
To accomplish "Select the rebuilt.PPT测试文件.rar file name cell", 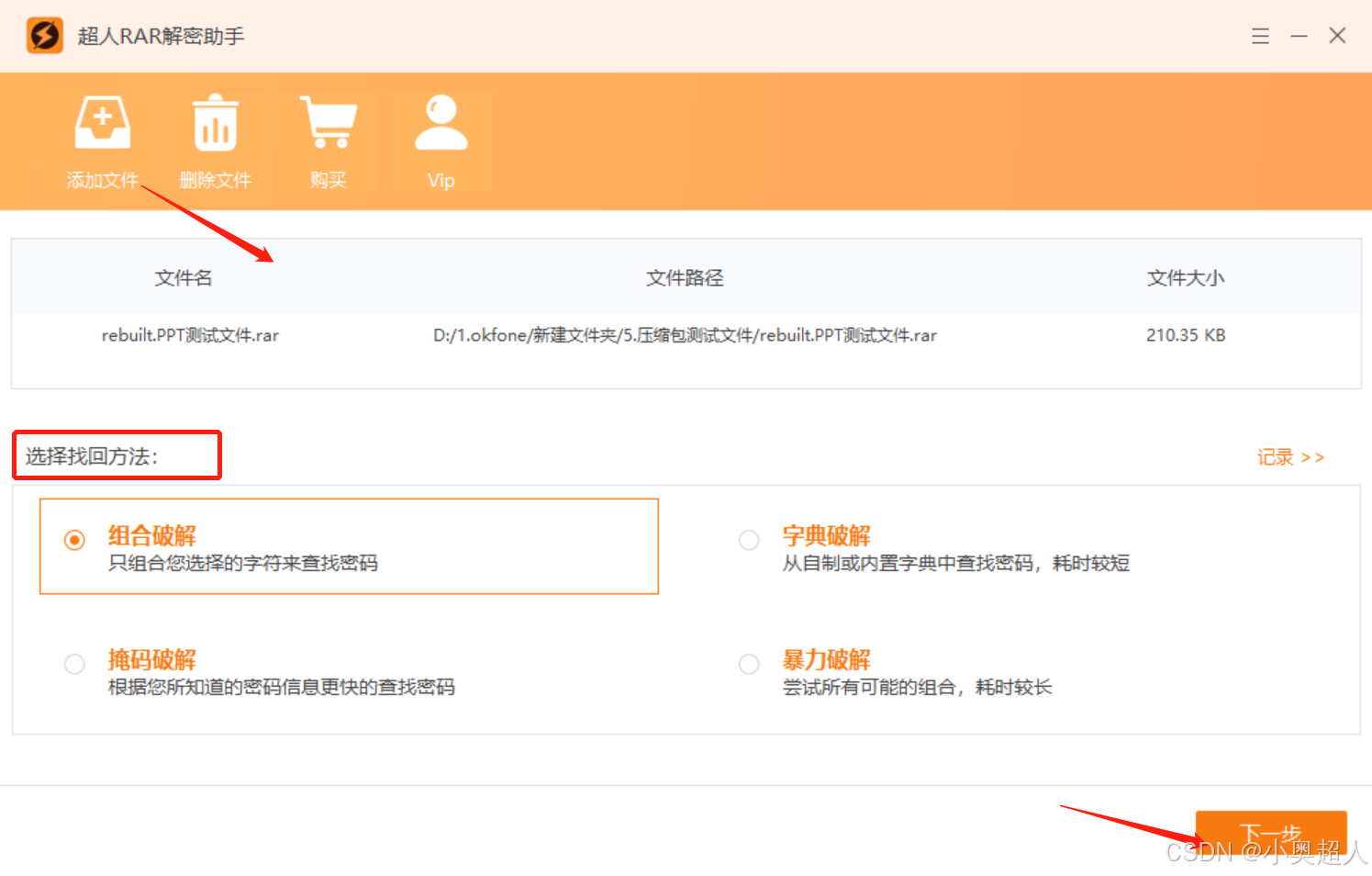I will click(190, 335).
